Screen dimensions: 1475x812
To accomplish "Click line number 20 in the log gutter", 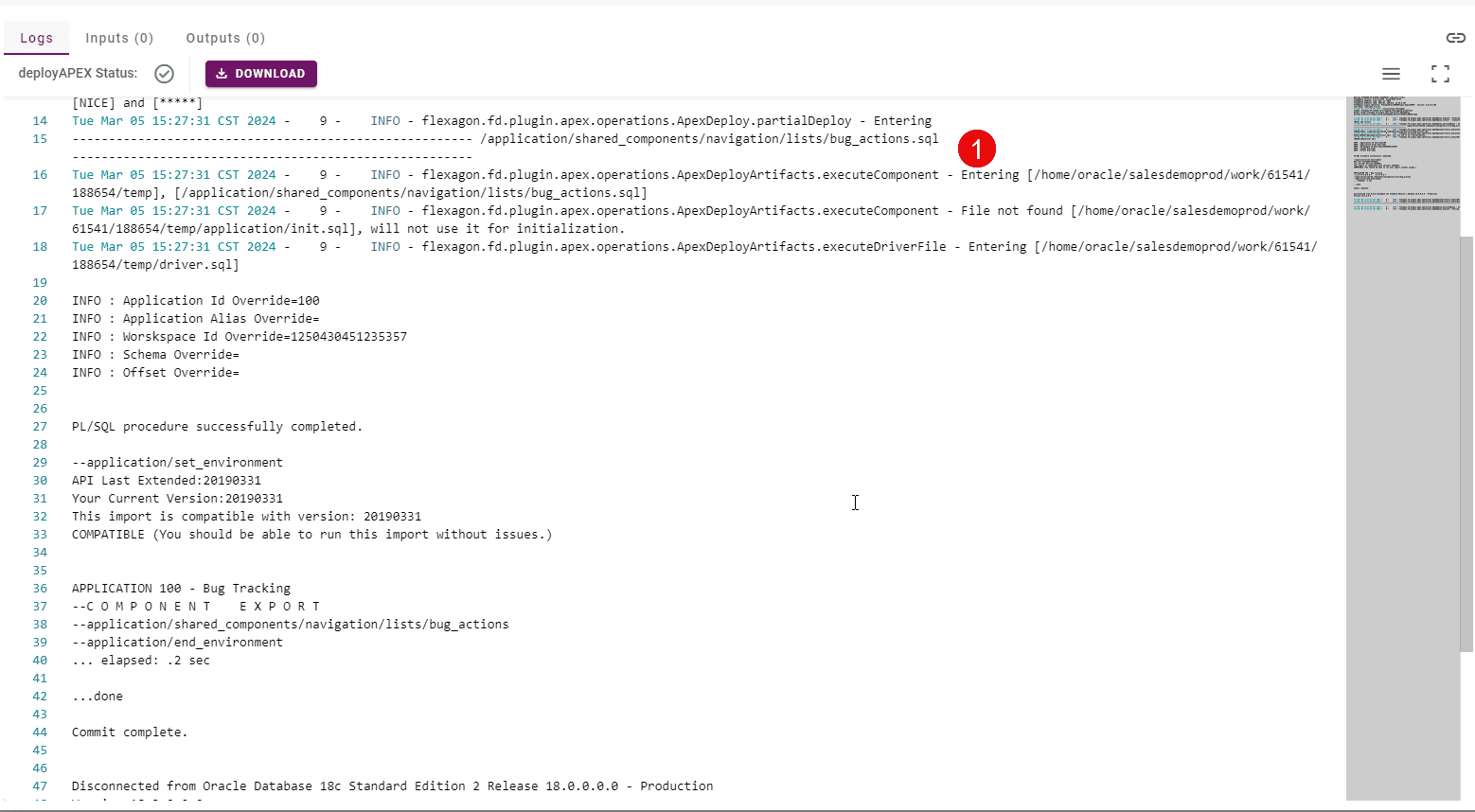I will 39,300.
